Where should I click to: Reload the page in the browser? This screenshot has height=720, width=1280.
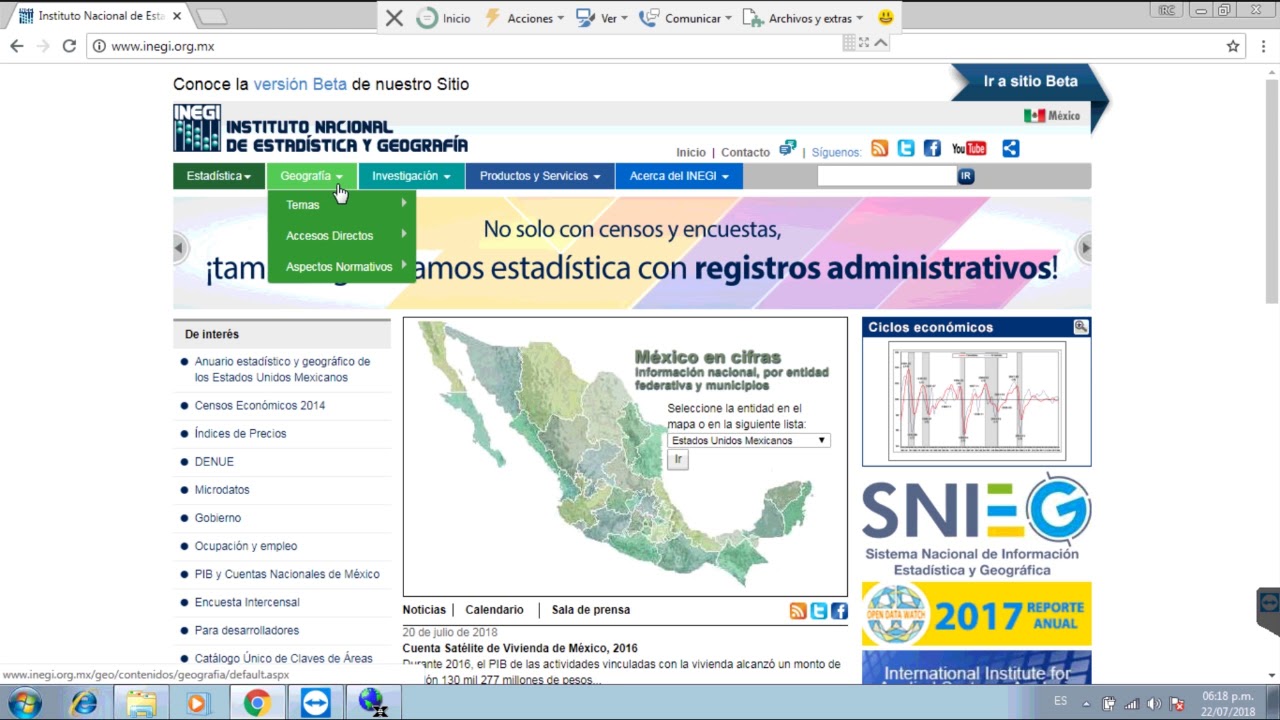click(69, 46)
